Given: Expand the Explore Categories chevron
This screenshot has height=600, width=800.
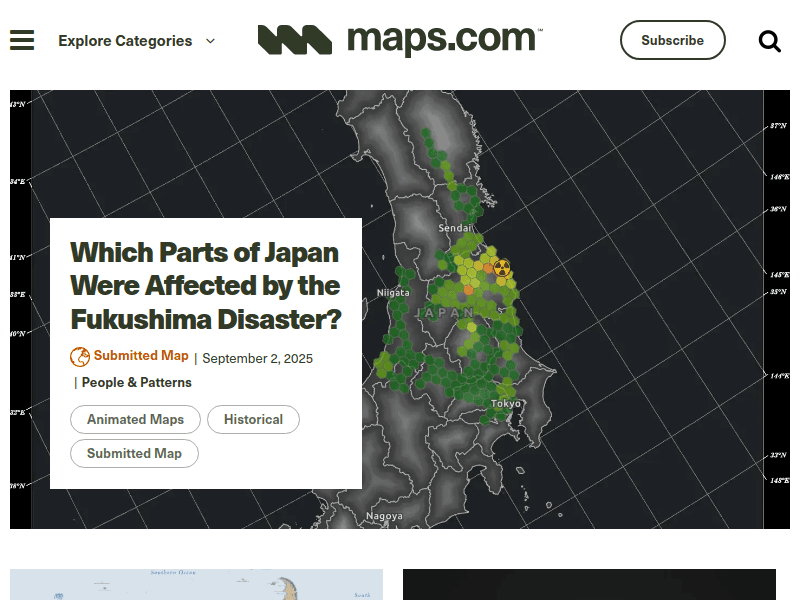Looking at the screenshot, I should coord(209,41).
